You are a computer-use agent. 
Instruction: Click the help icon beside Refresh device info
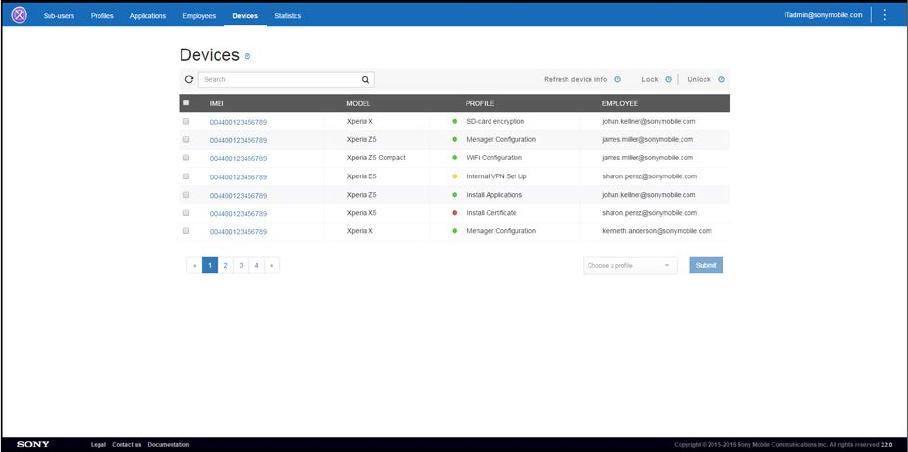tap(617, 79)
